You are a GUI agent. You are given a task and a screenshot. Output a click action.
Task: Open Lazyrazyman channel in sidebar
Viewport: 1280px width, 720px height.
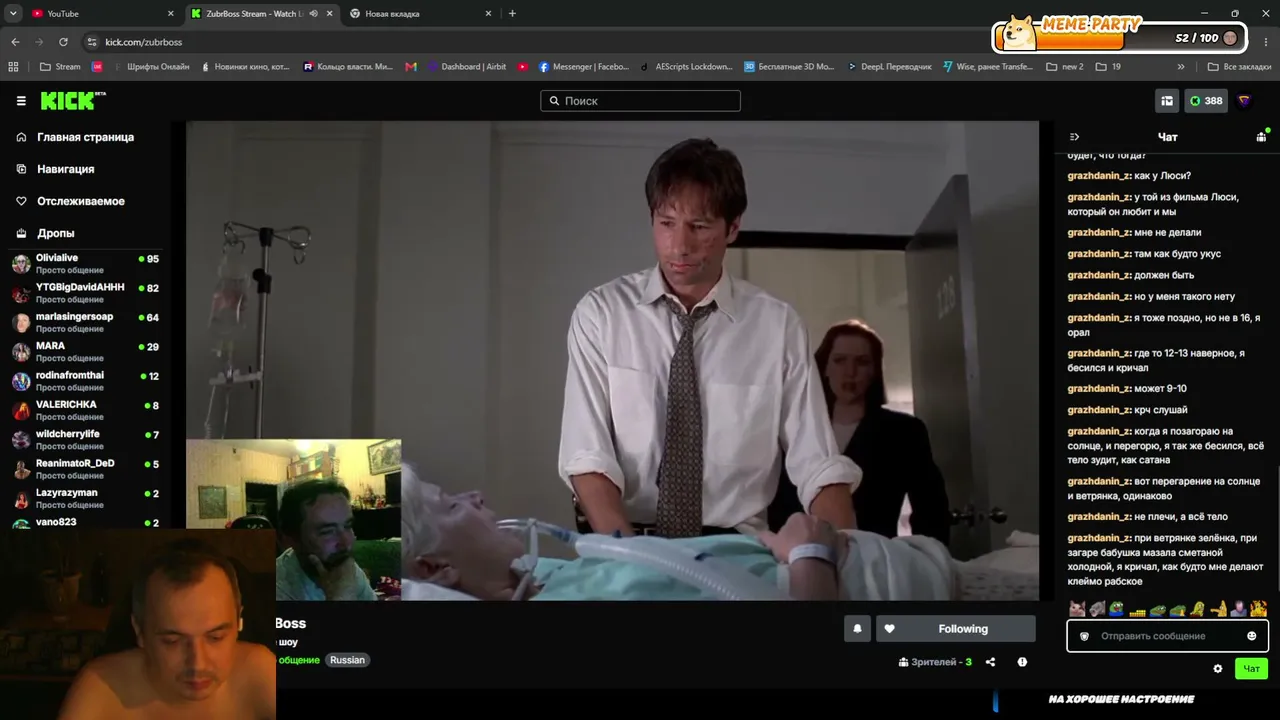pyautogui.click(x=85, y=498)
